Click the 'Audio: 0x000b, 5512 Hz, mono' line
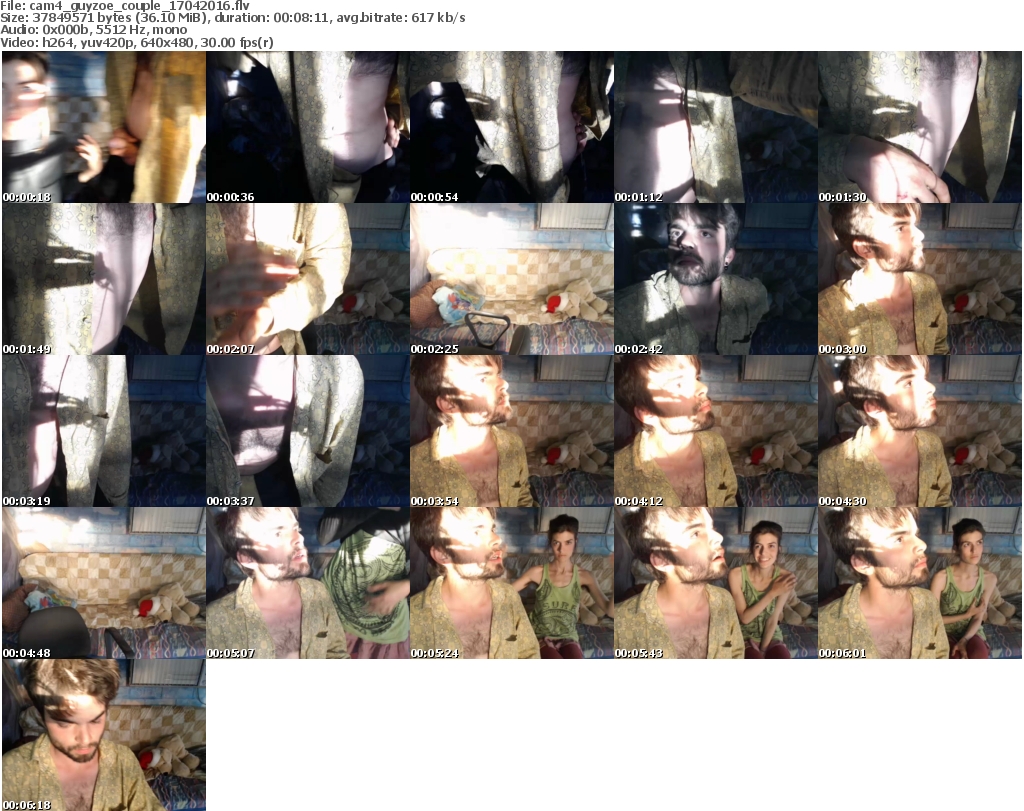The width and height of the screenshot is (1024, 811). coord(93,30)
